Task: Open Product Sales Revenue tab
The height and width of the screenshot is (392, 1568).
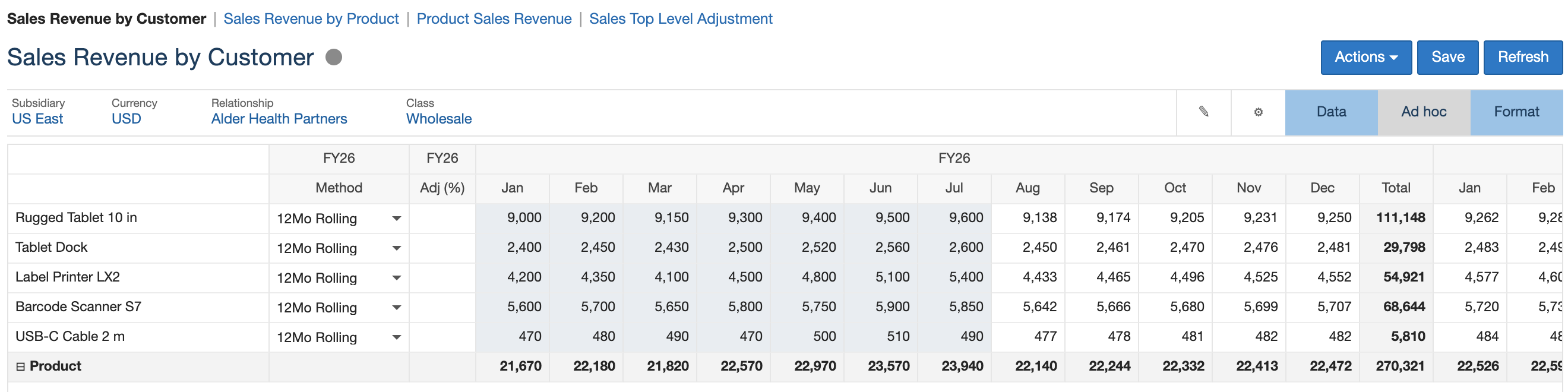Action: click(x=494, y=19)
